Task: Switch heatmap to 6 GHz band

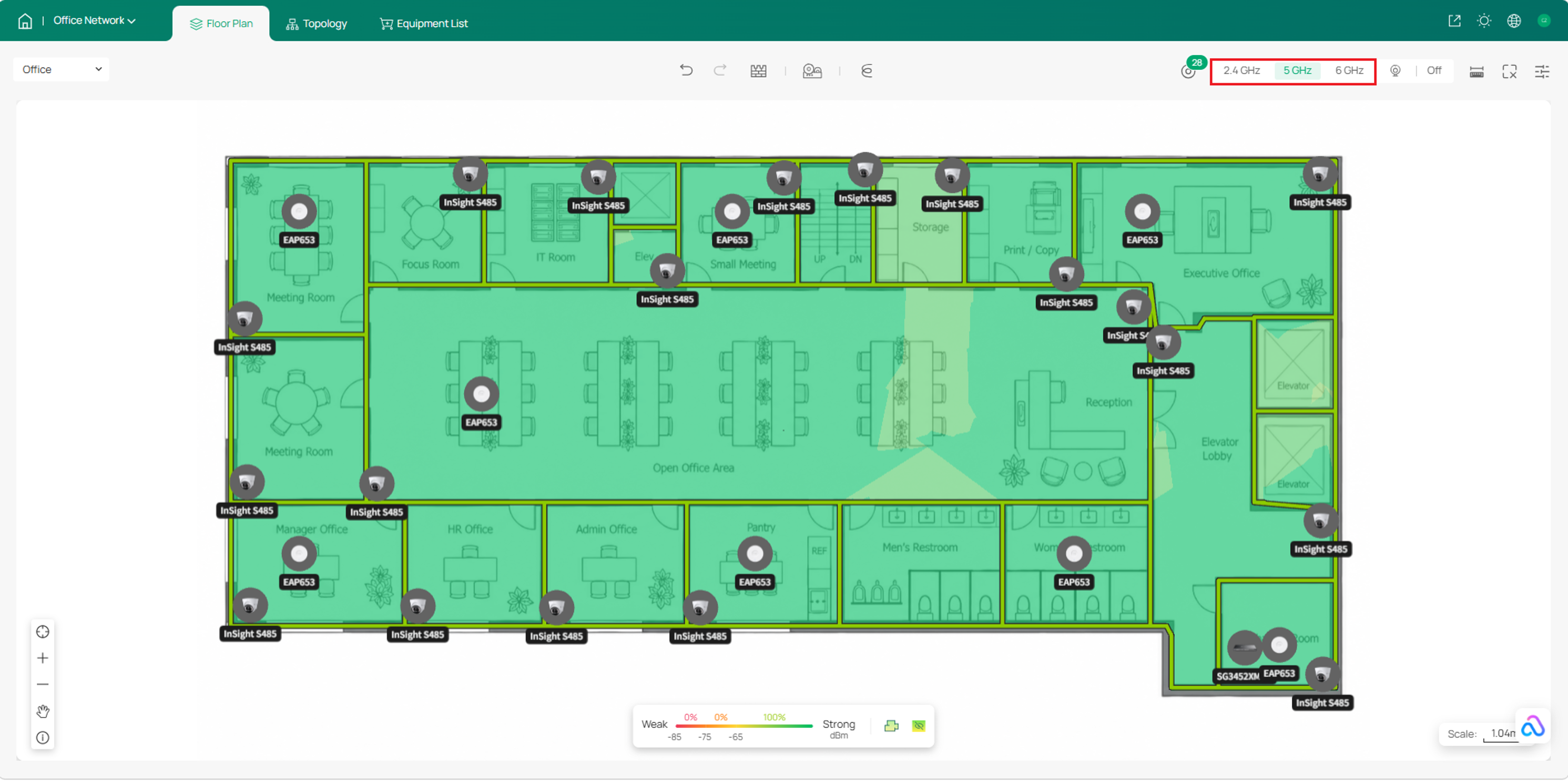Action: (1349, 70)
